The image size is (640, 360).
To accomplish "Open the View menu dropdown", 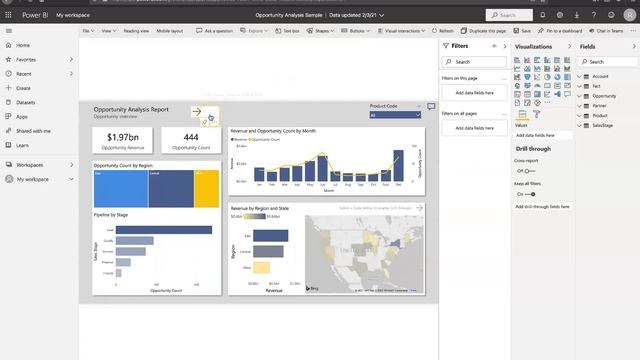I will 109,31.
